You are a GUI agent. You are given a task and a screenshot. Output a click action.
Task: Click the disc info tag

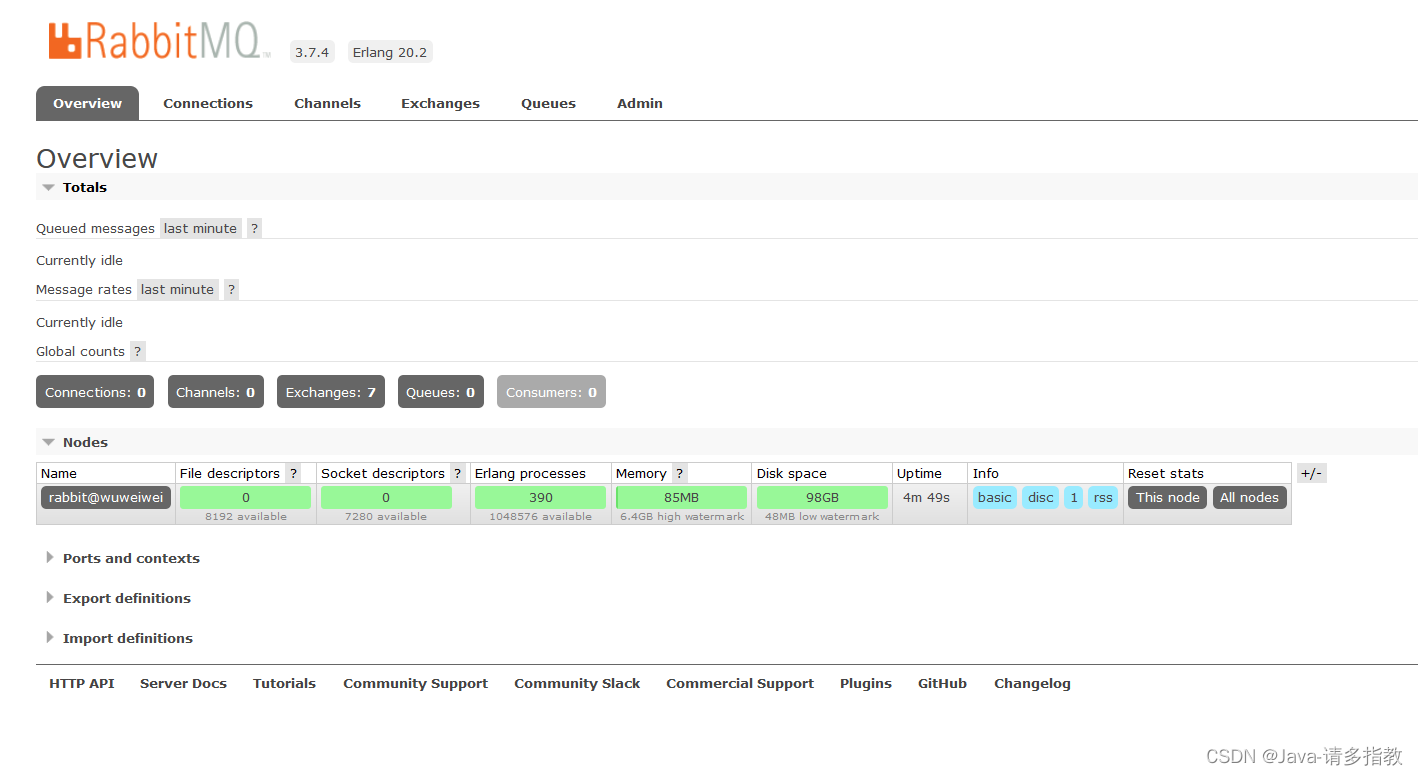click(x=1040, y=497)
